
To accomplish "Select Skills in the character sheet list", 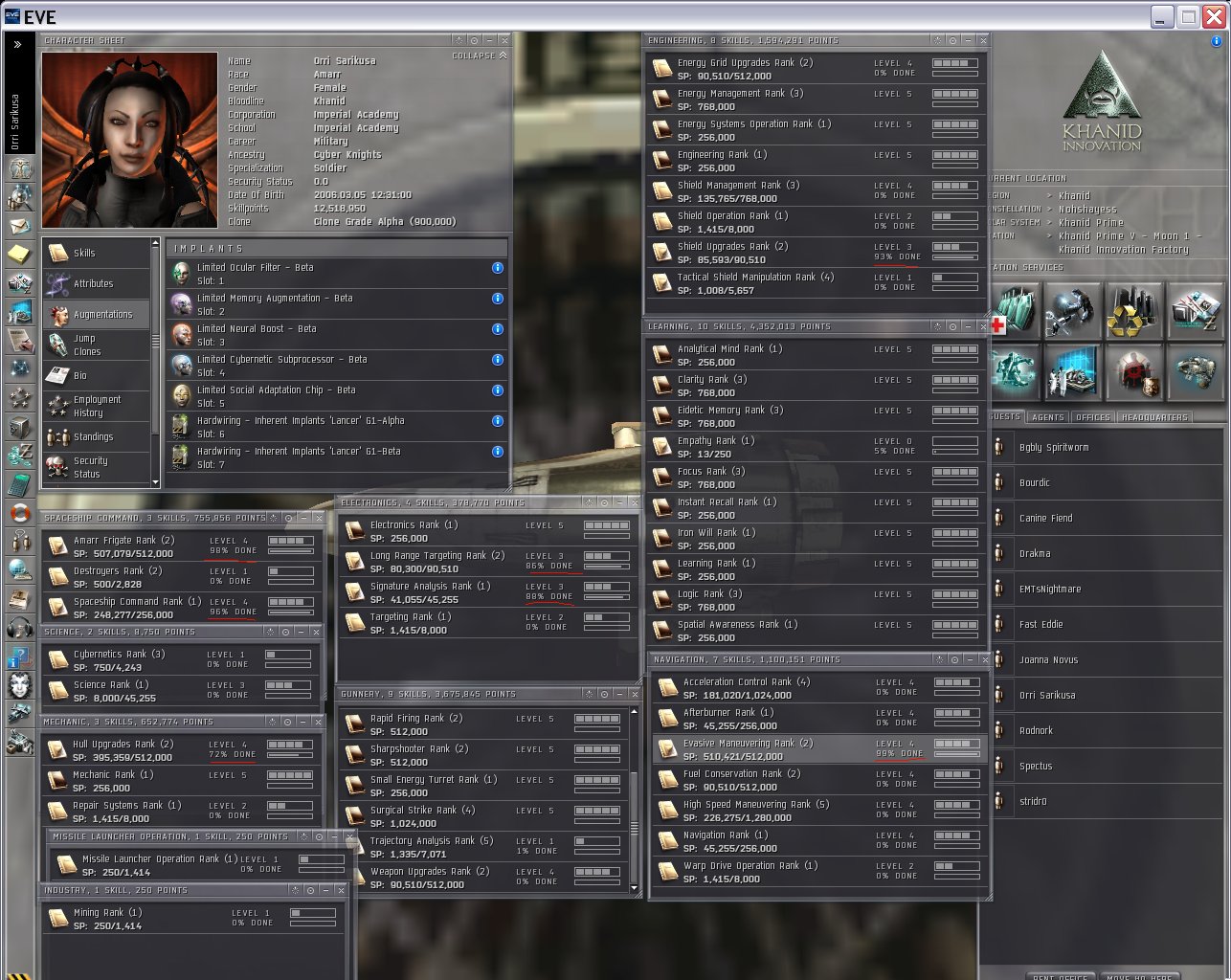I will pyautogui.click(x=97, y=253).
